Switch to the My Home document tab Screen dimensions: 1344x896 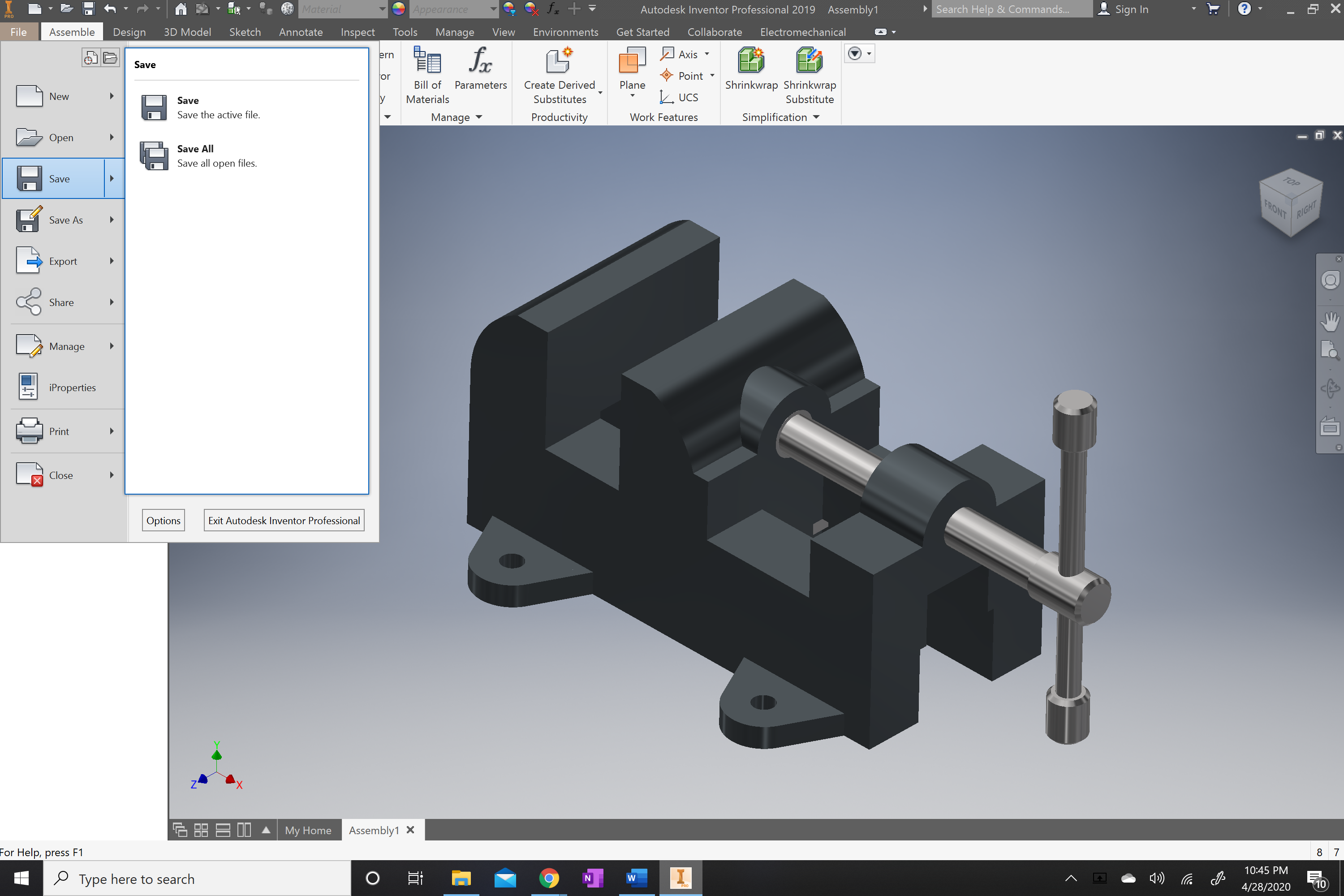pyautogui.click(x=308, y=830)
